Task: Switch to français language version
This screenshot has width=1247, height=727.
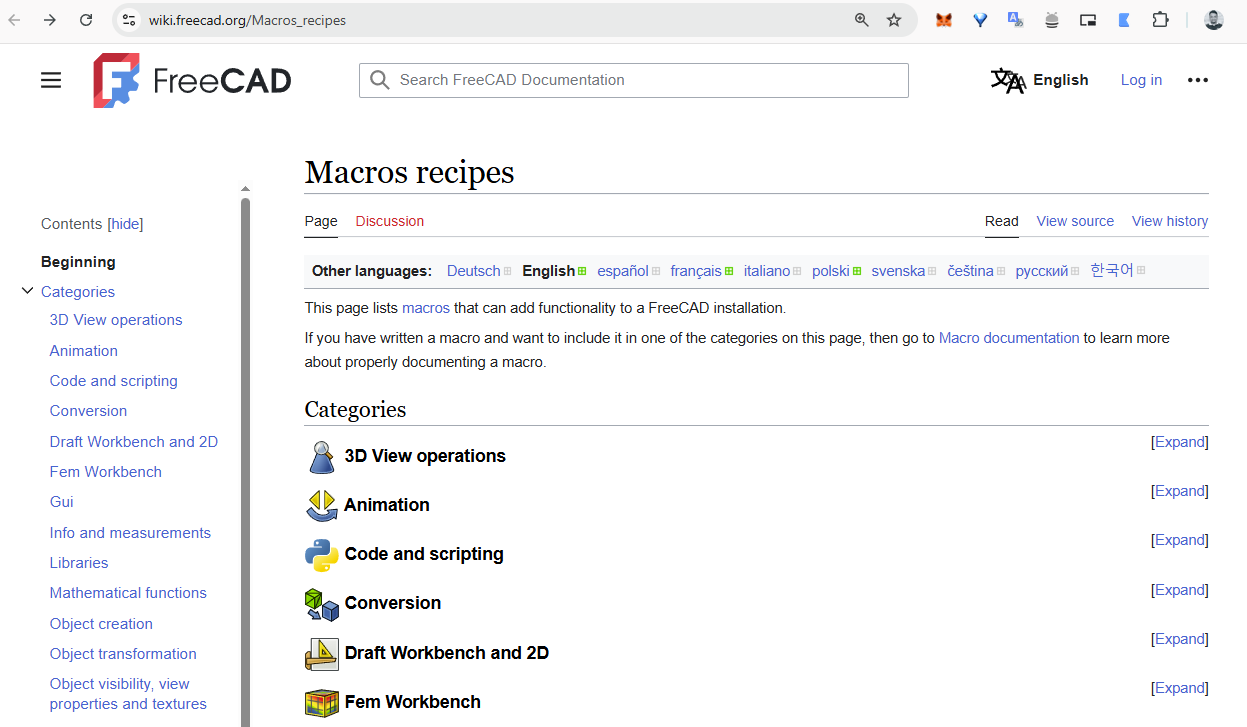Action: [x=696, y=271]
